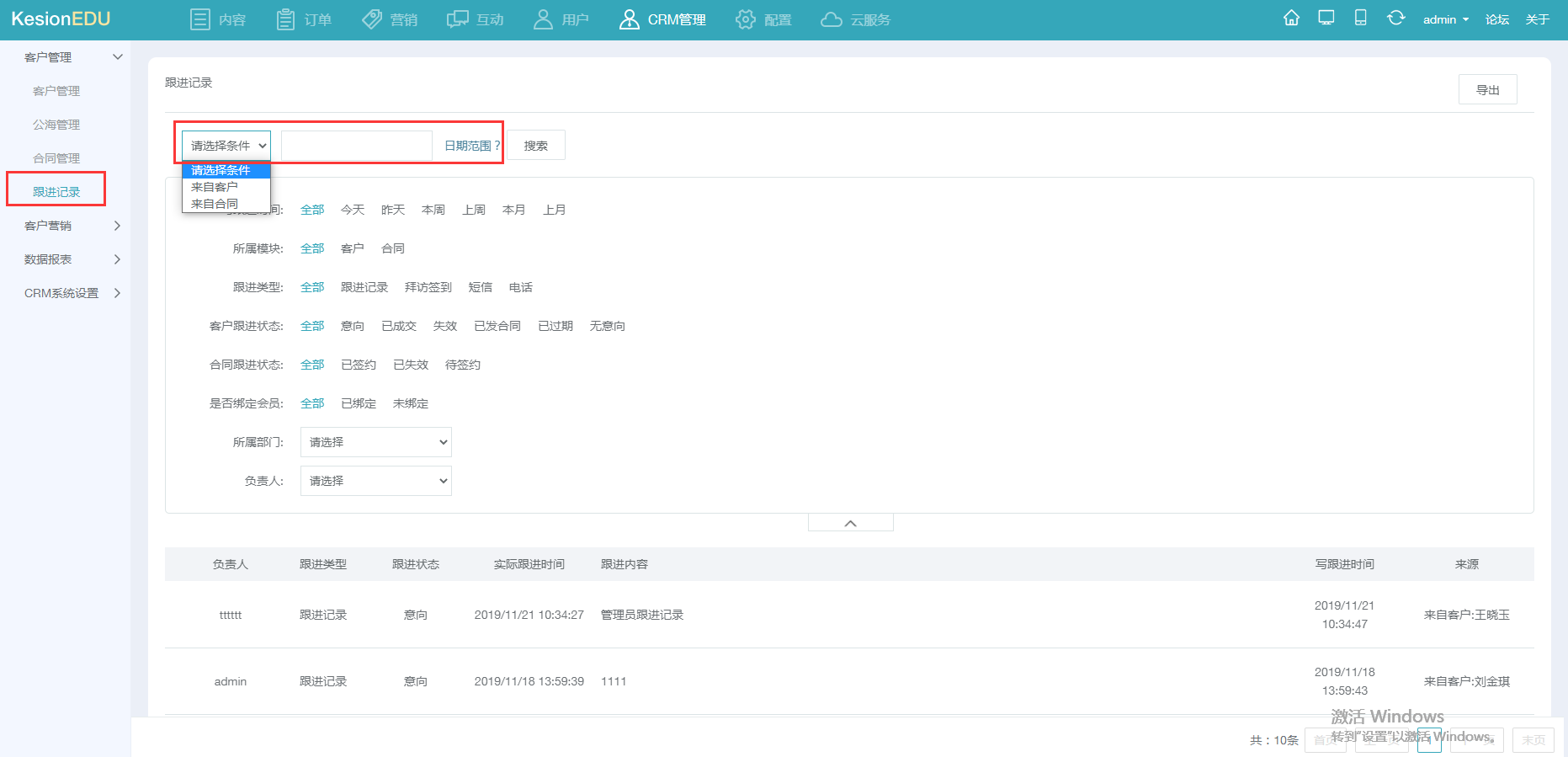Go to home via house icon

pyautogui.click(x=1291, y=18)
